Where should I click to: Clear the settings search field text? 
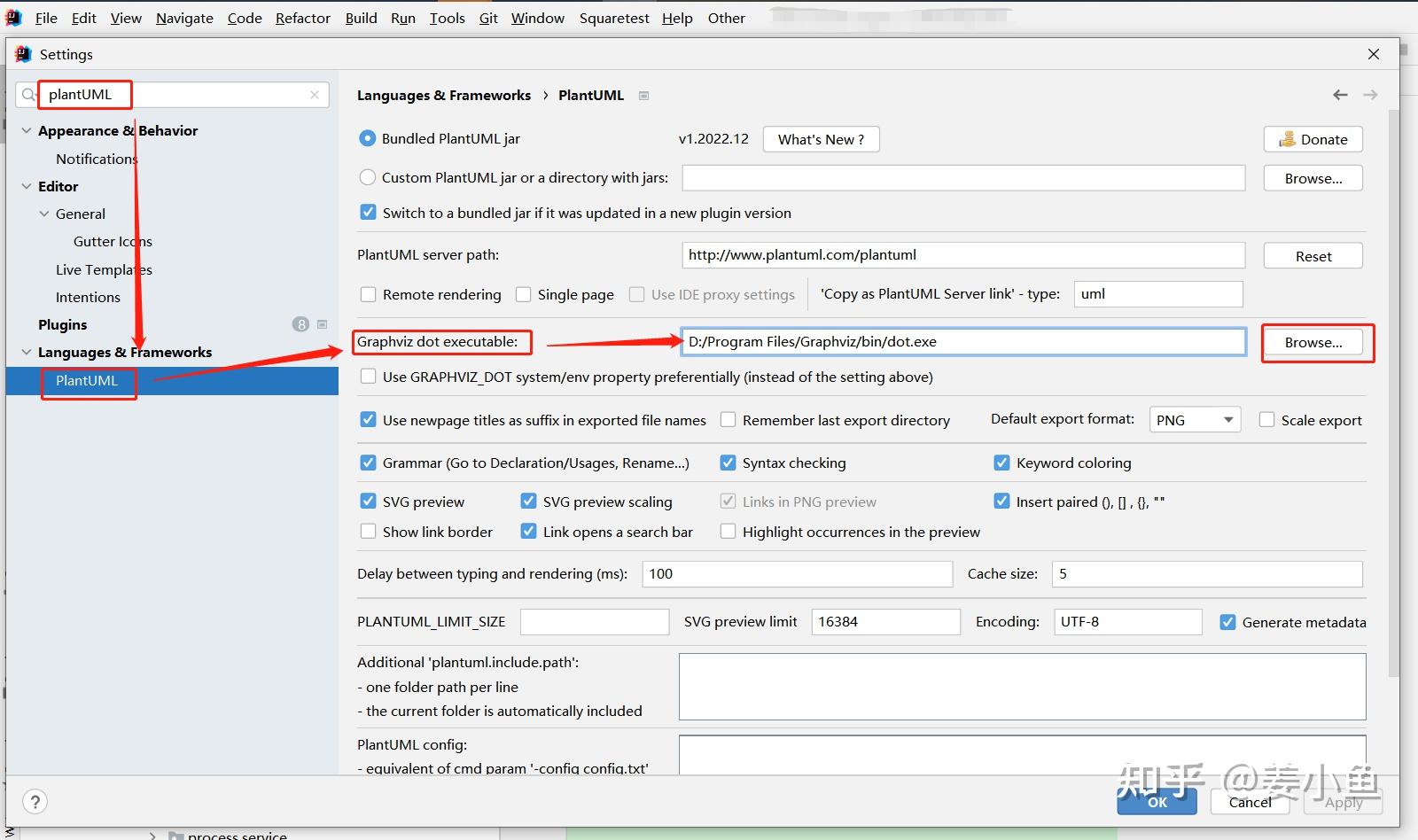315,95
